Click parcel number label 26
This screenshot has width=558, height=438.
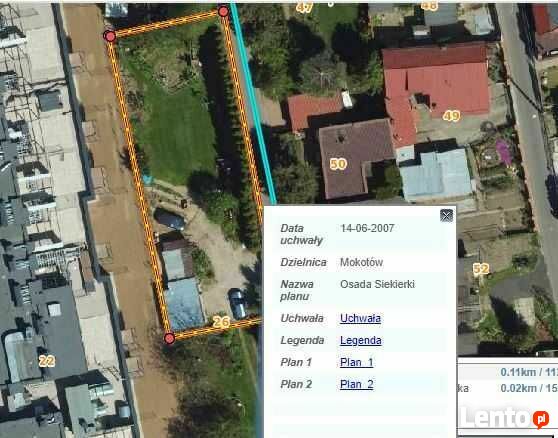coord(221,322)
